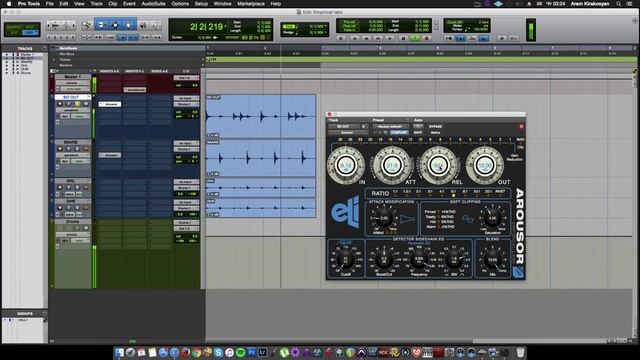Select the 20:1 ratio in Arousor

(x=488, y=193)
